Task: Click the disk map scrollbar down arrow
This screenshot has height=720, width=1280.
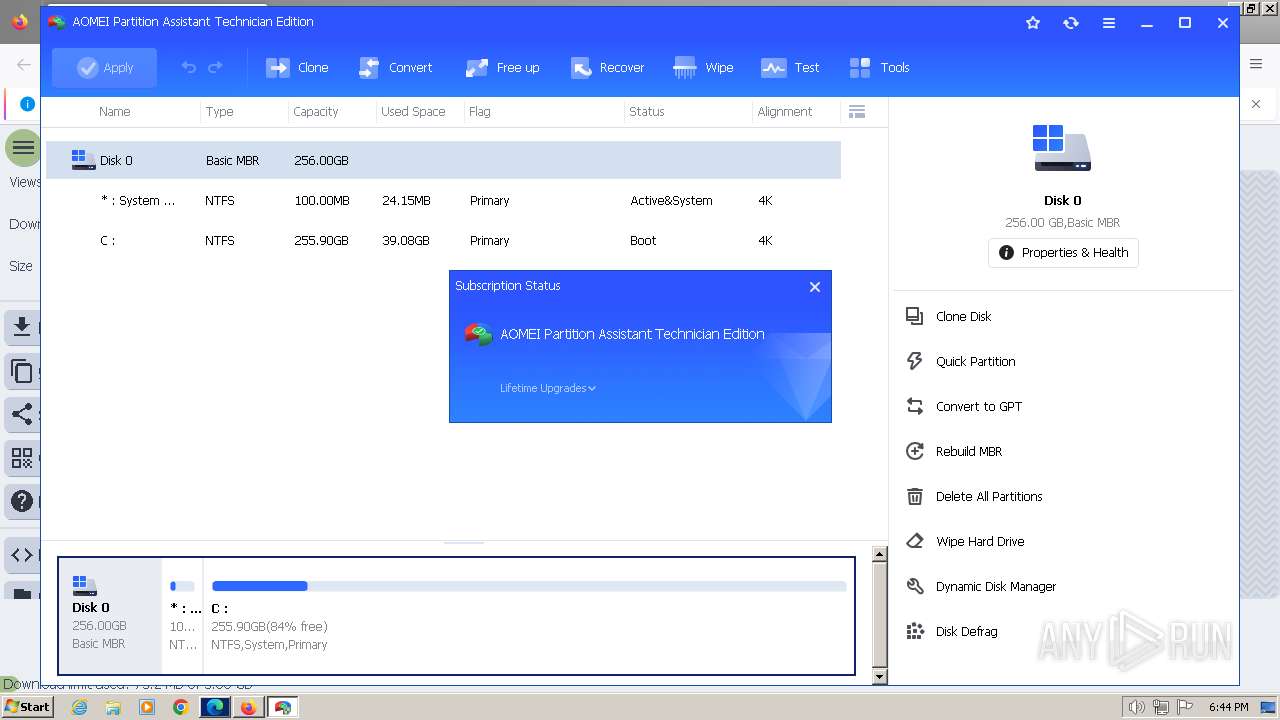Action: click(880, 677)
